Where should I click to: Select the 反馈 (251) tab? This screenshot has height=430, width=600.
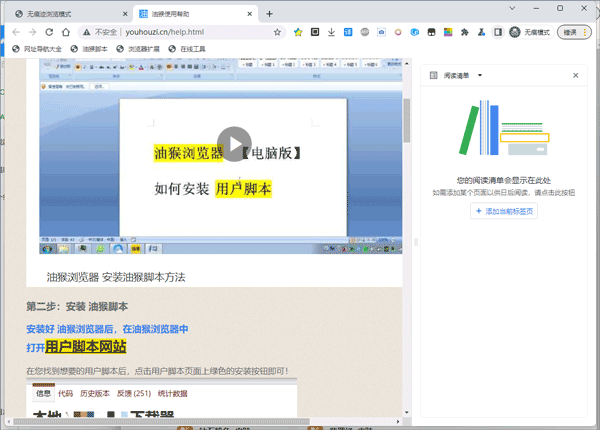click(x=134, y=394)
